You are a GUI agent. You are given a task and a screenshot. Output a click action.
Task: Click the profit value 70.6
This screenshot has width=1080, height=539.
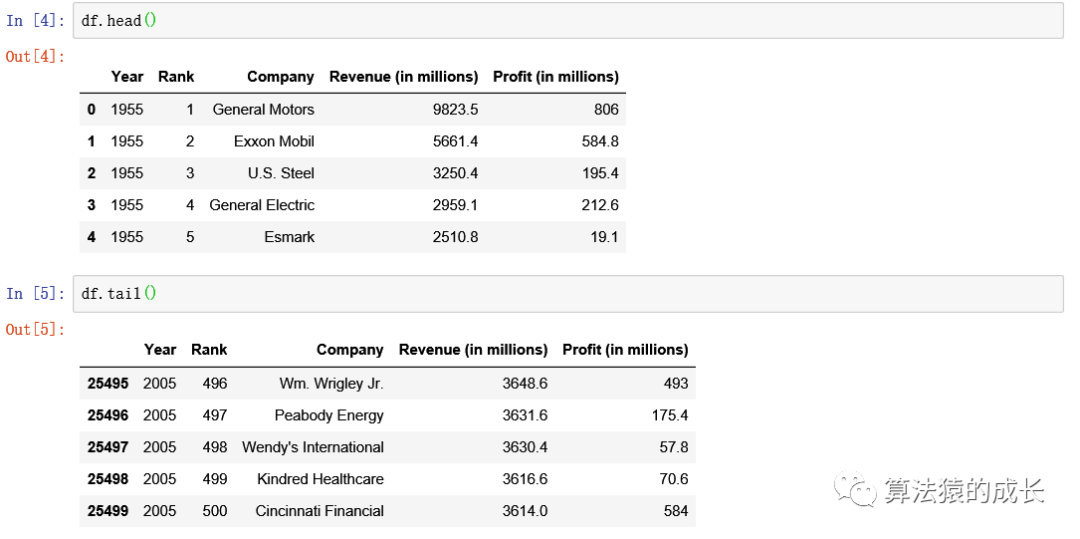pos(674,478)
